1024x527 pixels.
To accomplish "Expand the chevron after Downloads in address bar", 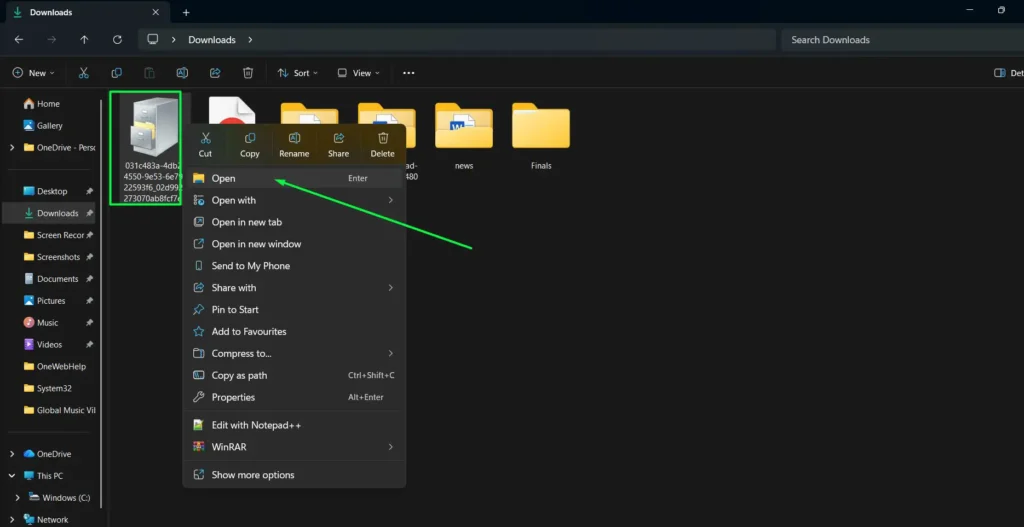I will pyautogui.click(x=250, y=40).
